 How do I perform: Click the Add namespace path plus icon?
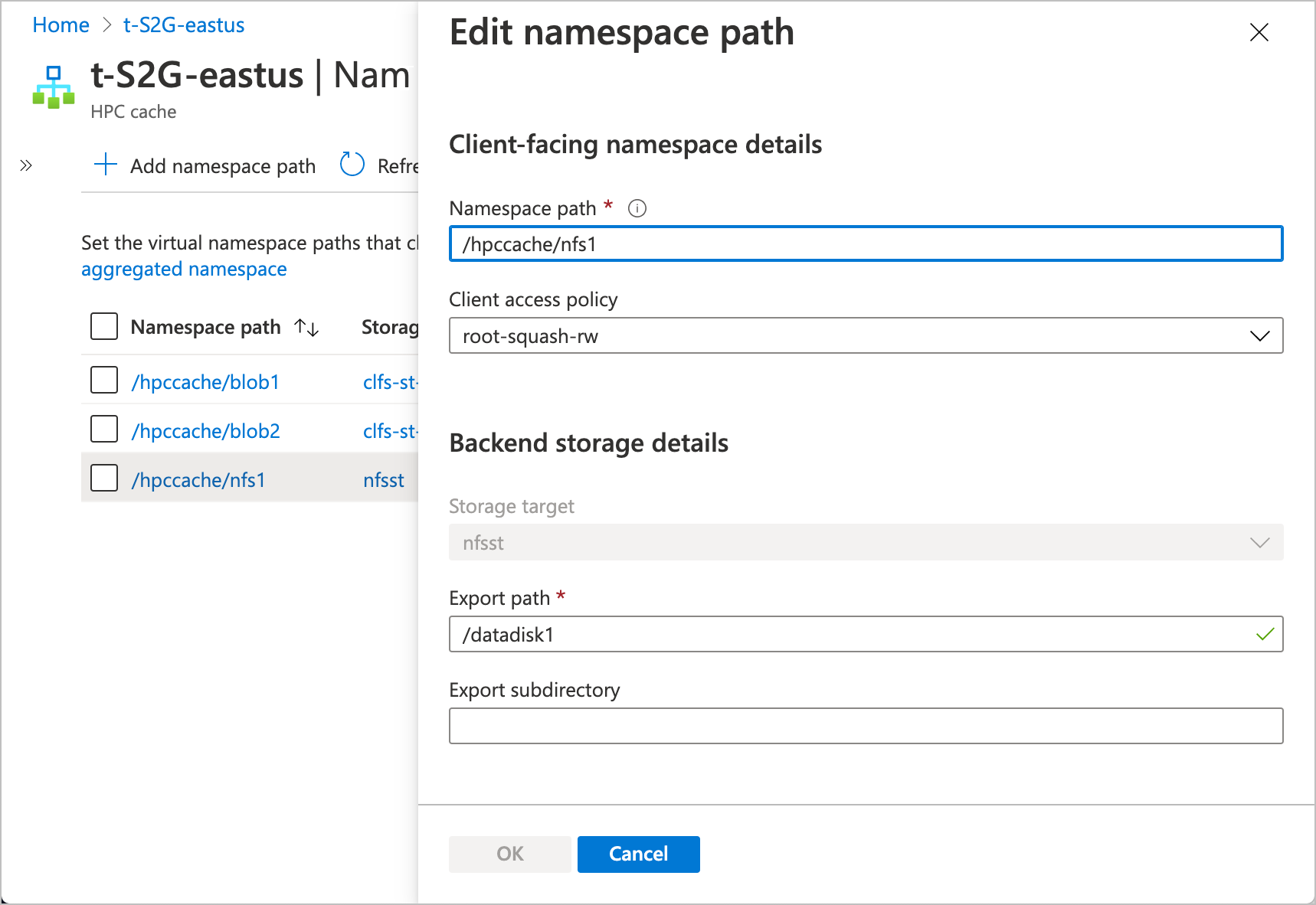[x=104, y=165]
